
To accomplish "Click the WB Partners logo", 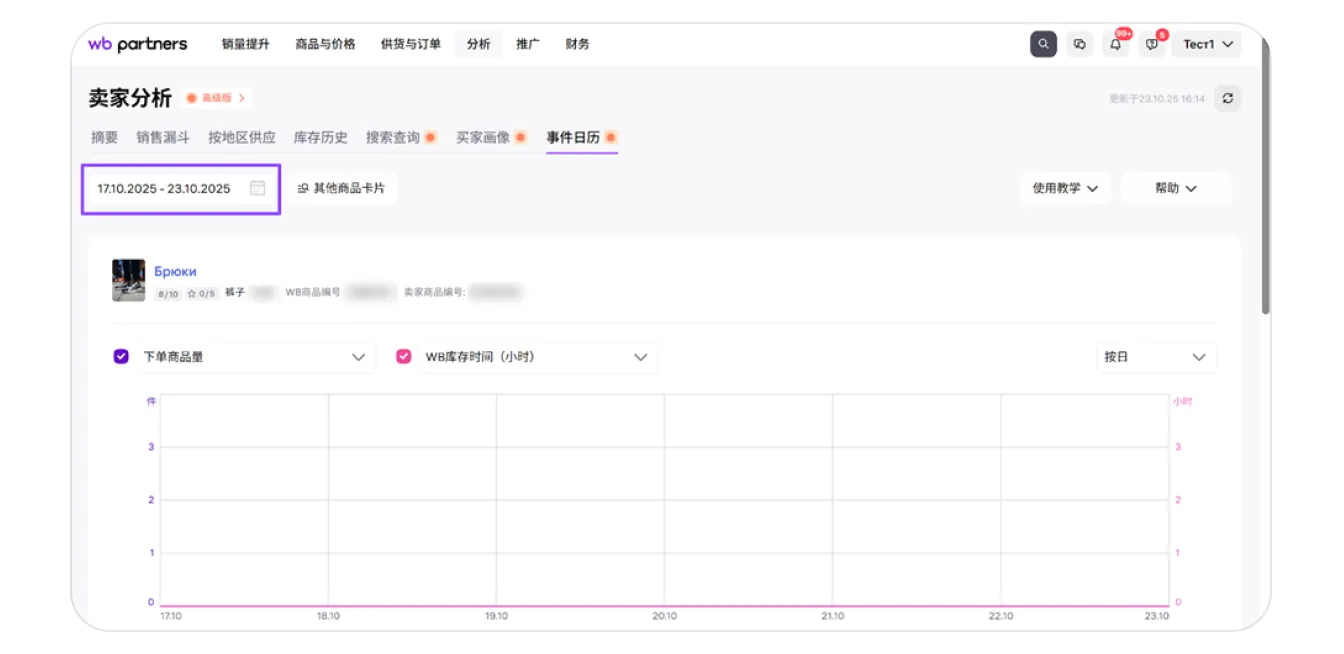I will (137, 44).
